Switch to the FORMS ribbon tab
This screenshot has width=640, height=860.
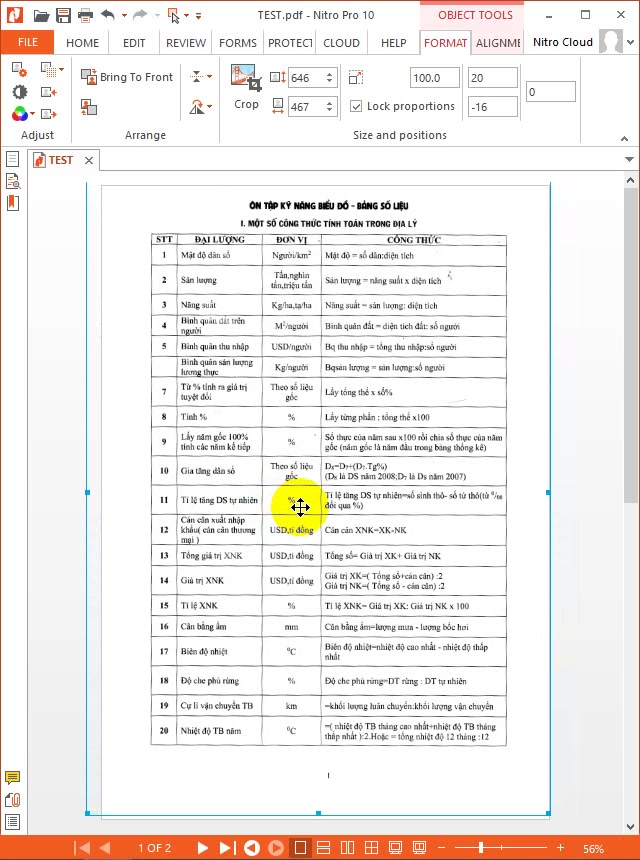pyautogui.click(x=237, y=43)
